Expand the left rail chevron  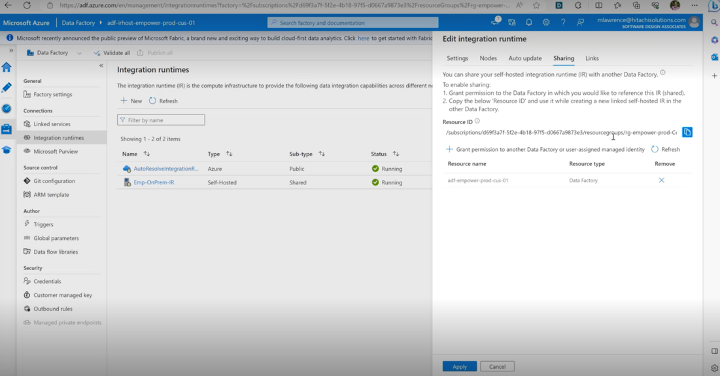point(11,51)
